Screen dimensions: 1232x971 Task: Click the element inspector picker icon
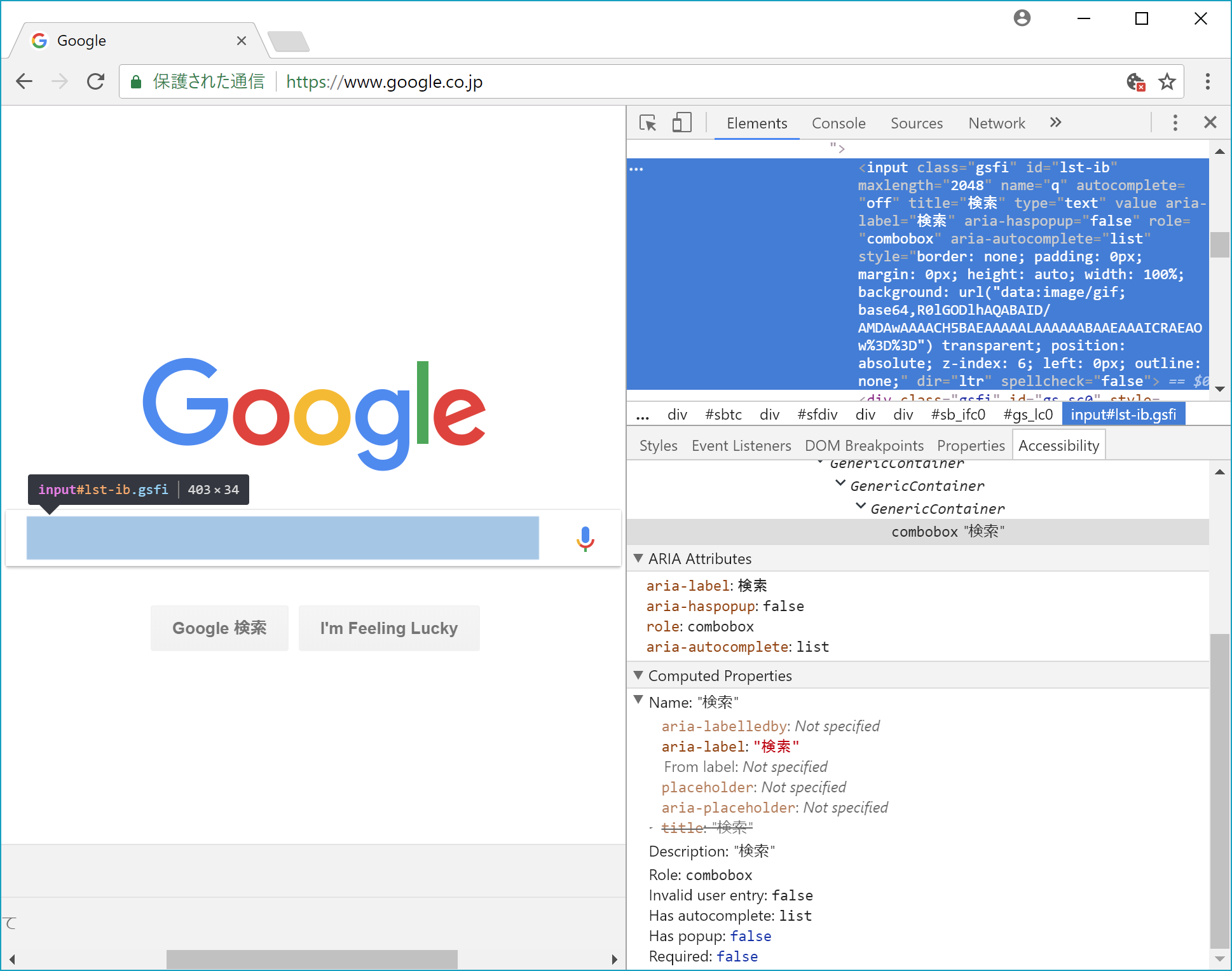(x=648, y=123)
